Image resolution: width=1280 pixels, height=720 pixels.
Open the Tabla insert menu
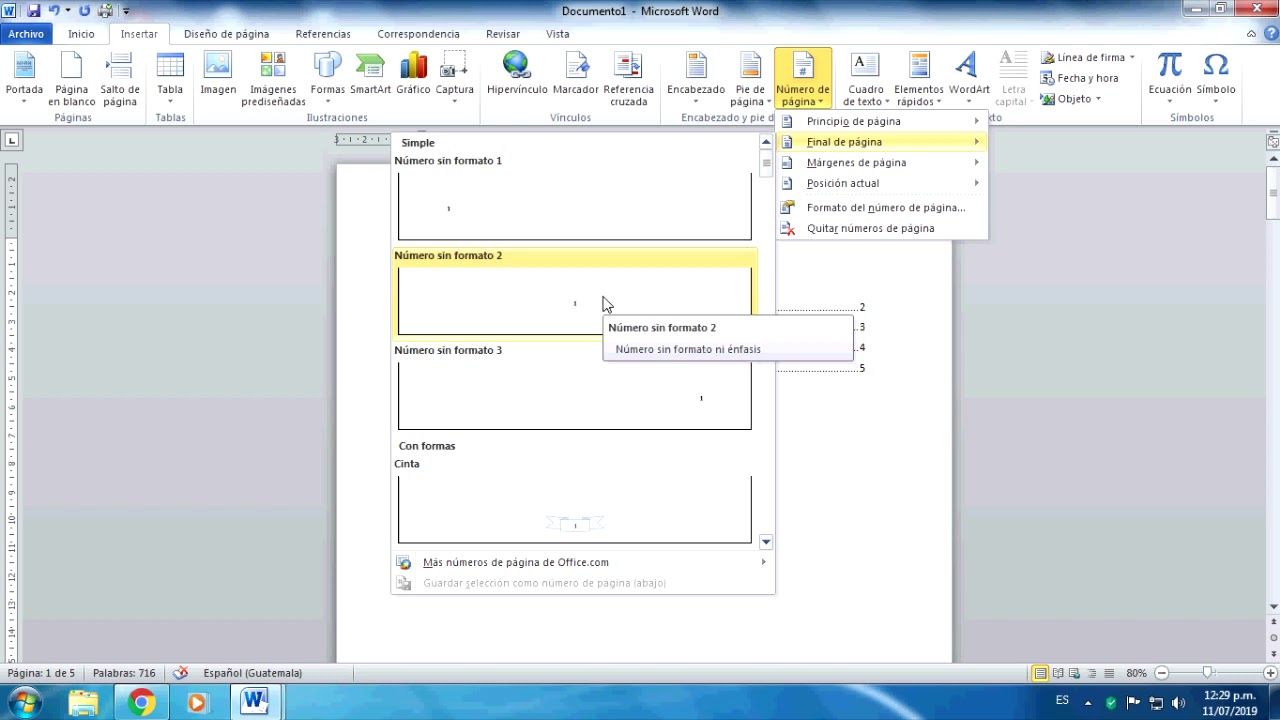pos(170,79)
